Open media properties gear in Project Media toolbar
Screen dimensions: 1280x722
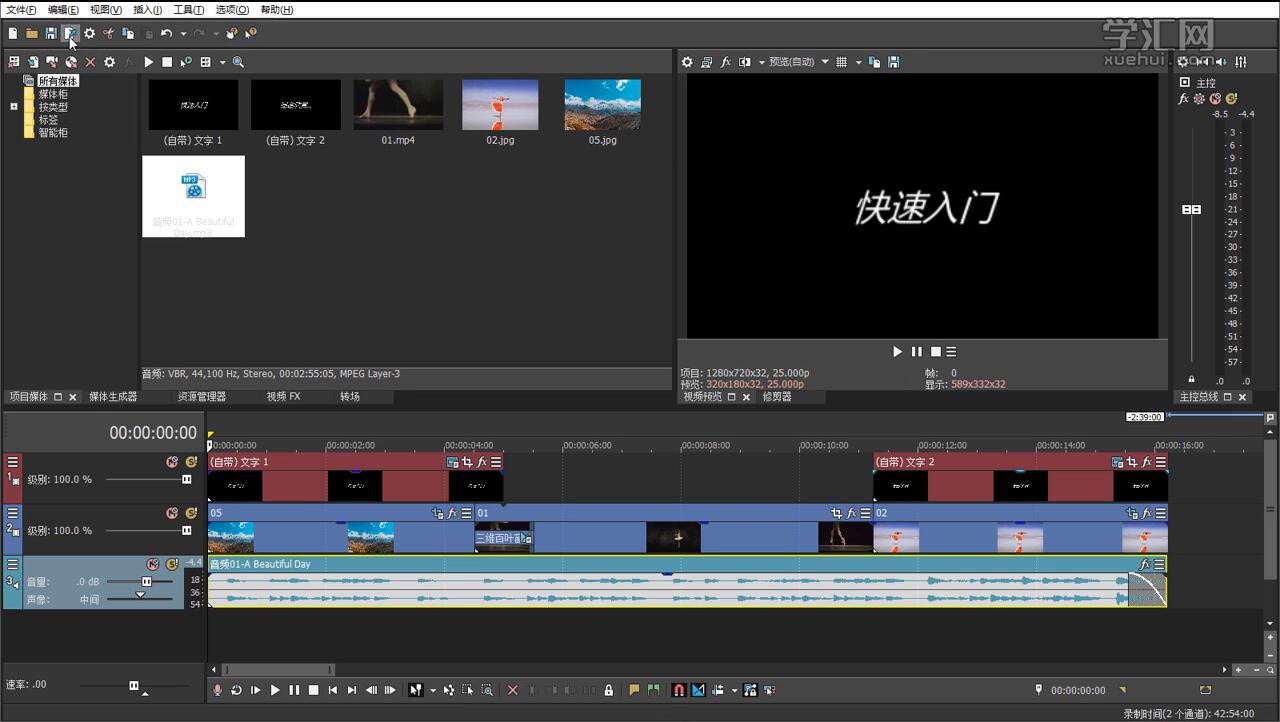click(109, 62)
